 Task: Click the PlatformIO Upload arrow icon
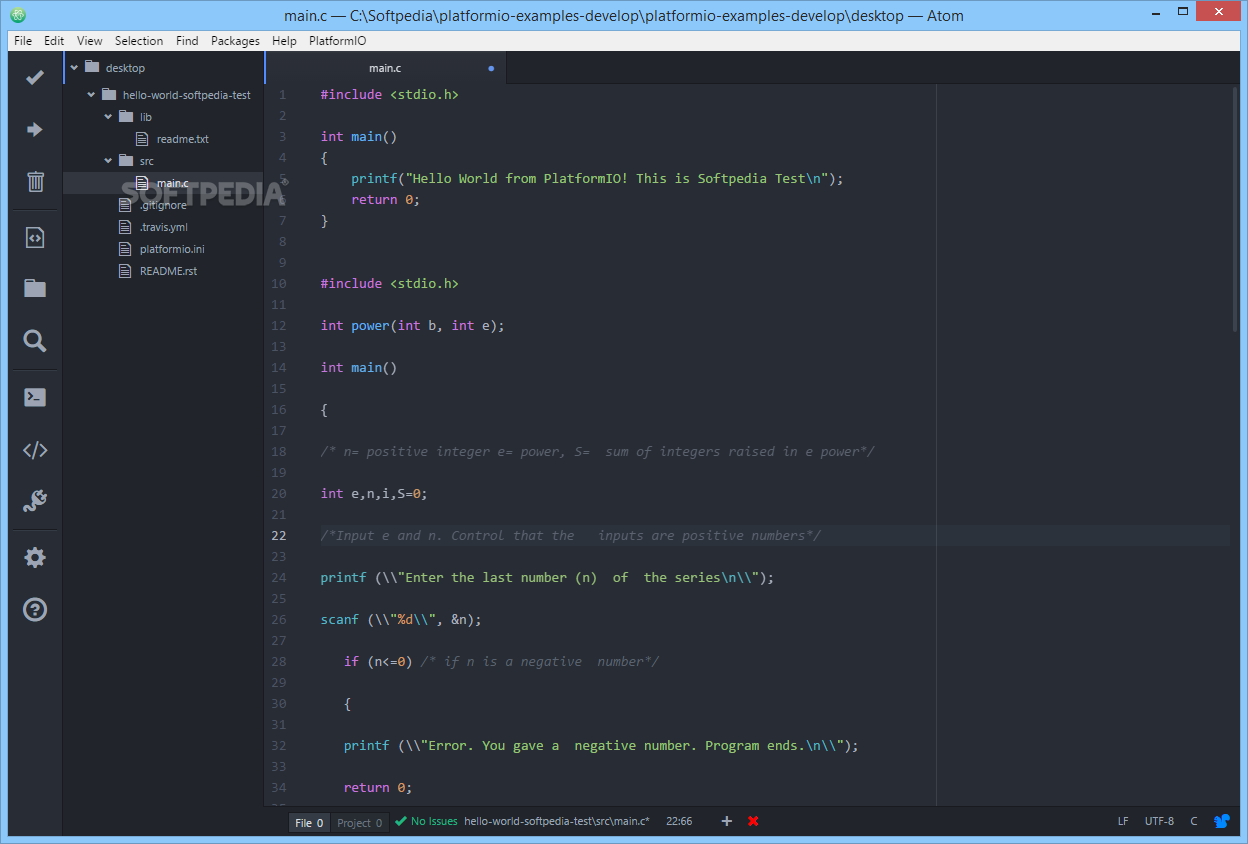35,129
